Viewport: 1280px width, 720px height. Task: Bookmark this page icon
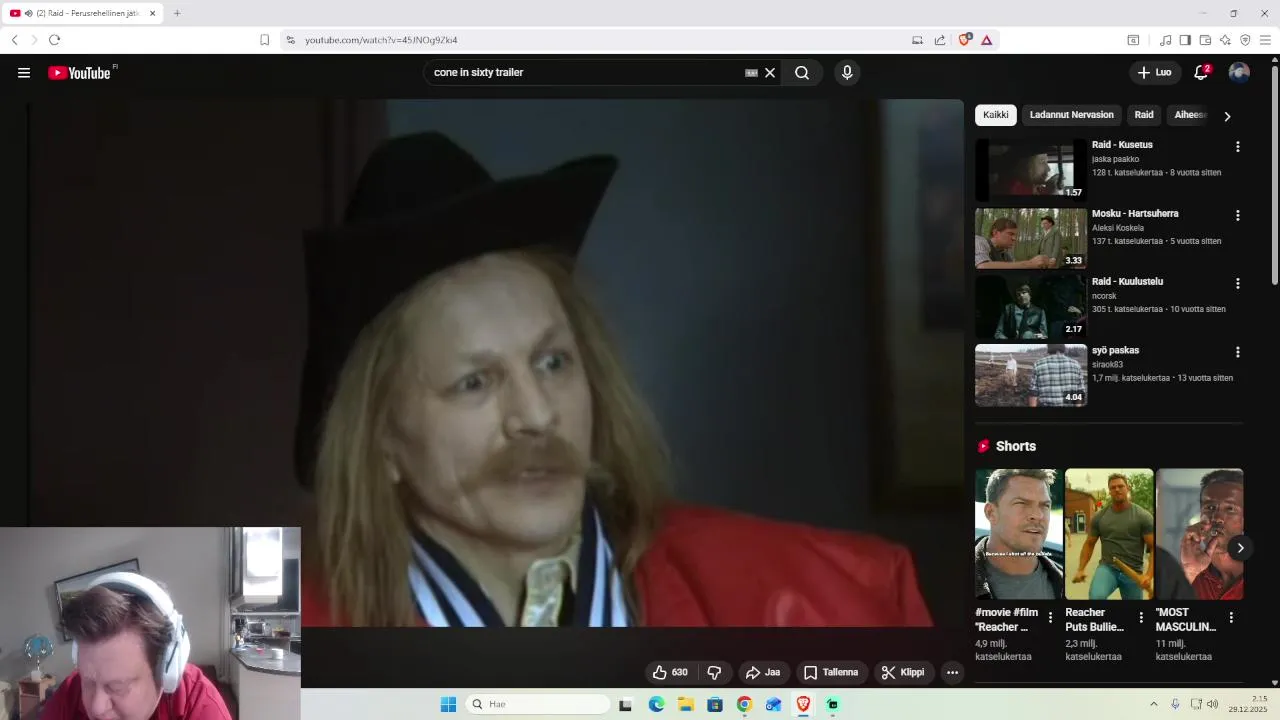click(x=264, y=40)
